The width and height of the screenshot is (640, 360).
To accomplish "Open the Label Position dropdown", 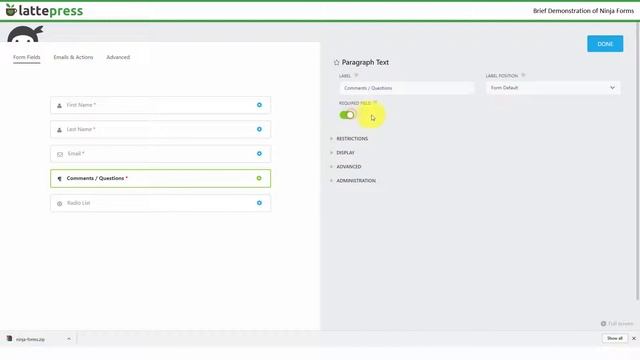I will 553,88.
